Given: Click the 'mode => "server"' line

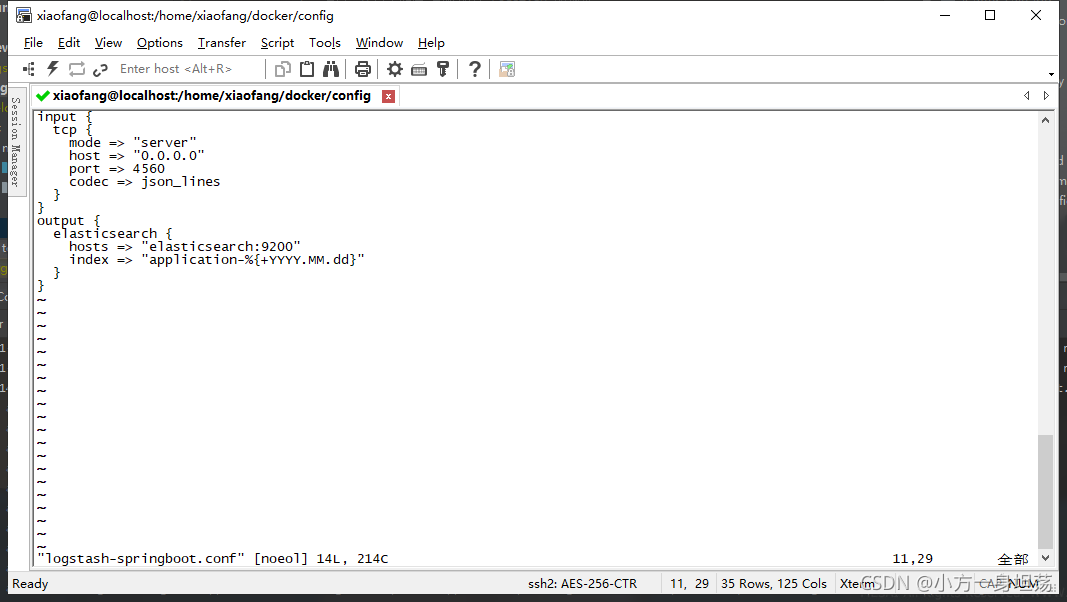Looking at the screenshot, I should tap(133, 143).
